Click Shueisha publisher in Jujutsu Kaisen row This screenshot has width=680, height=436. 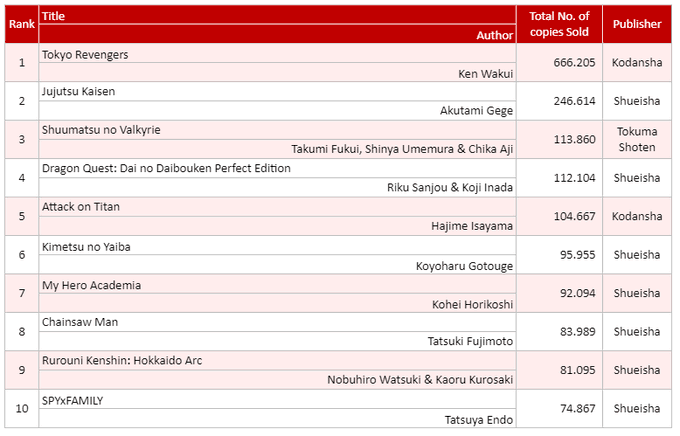pyautogui.click(x=637, y=101)
